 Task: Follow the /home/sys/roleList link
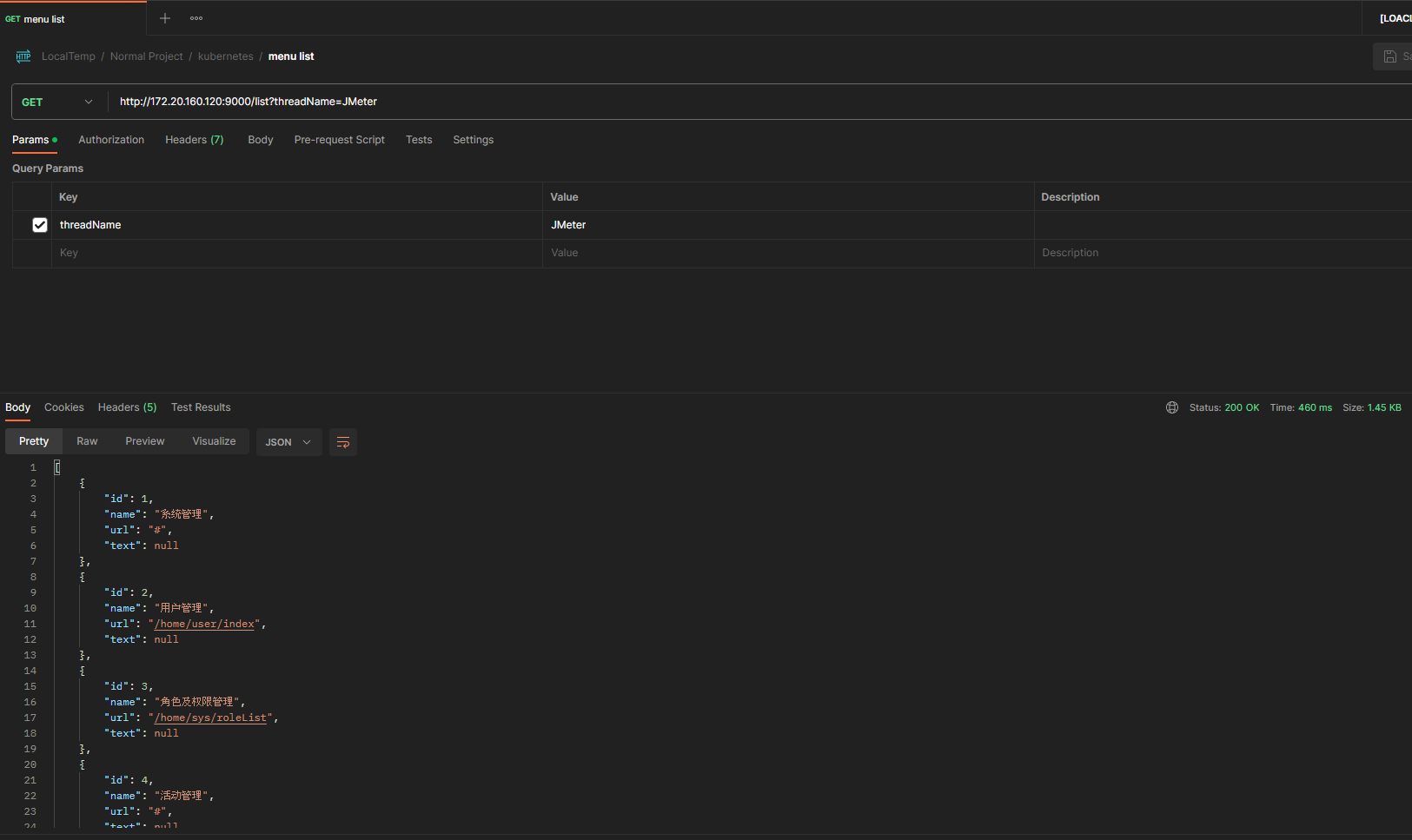point(210,718)
